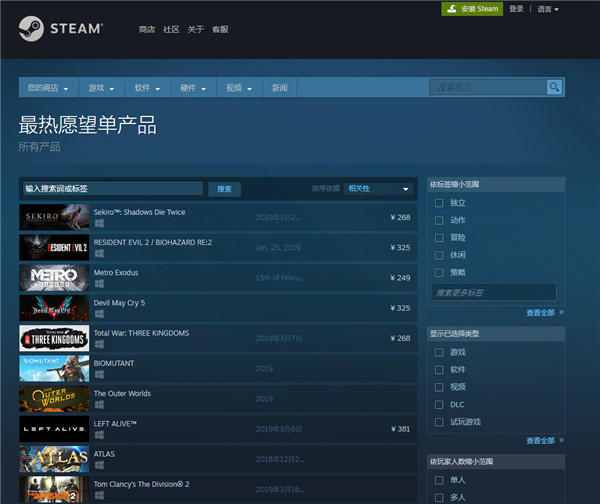Open the 硬件 store bar dropdown
600x504 pixels.
(x=194, y=88)
